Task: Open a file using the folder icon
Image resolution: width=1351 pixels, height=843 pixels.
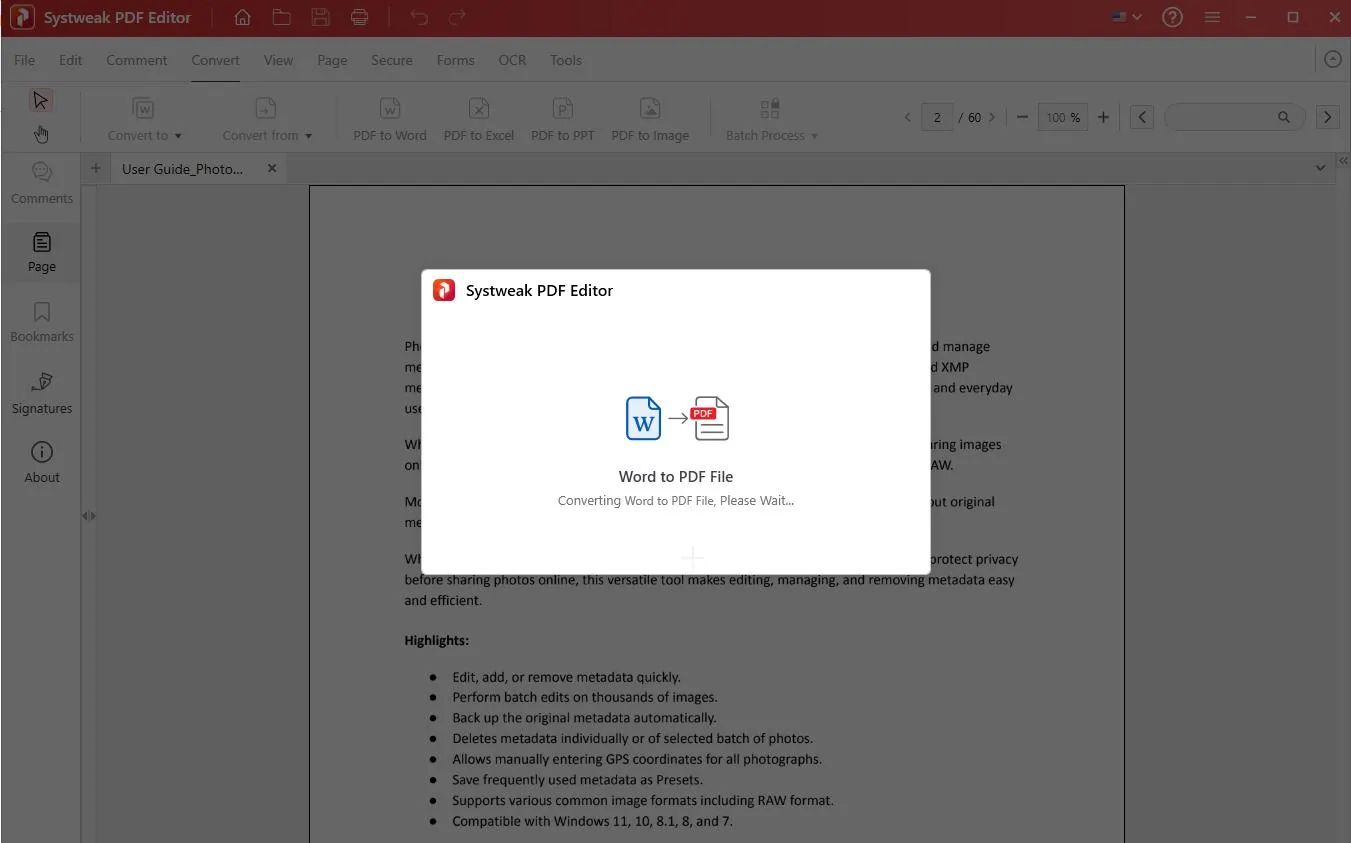Action: 282,18
